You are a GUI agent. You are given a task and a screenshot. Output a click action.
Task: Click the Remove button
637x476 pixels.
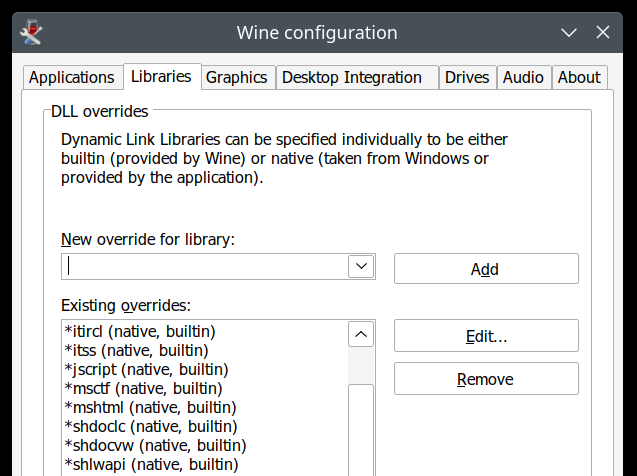tap(486, 379)
